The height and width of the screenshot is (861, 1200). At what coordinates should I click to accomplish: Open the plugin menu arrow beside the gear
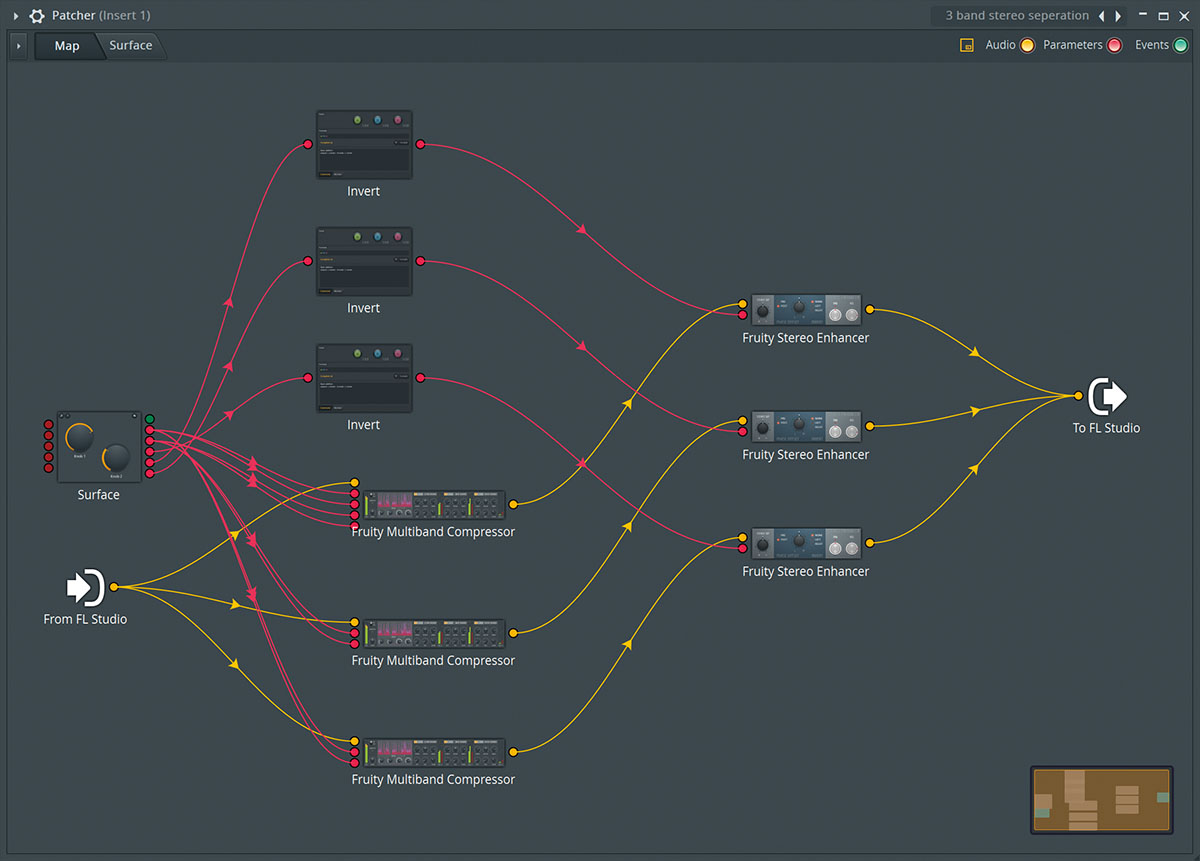(15, 16)
